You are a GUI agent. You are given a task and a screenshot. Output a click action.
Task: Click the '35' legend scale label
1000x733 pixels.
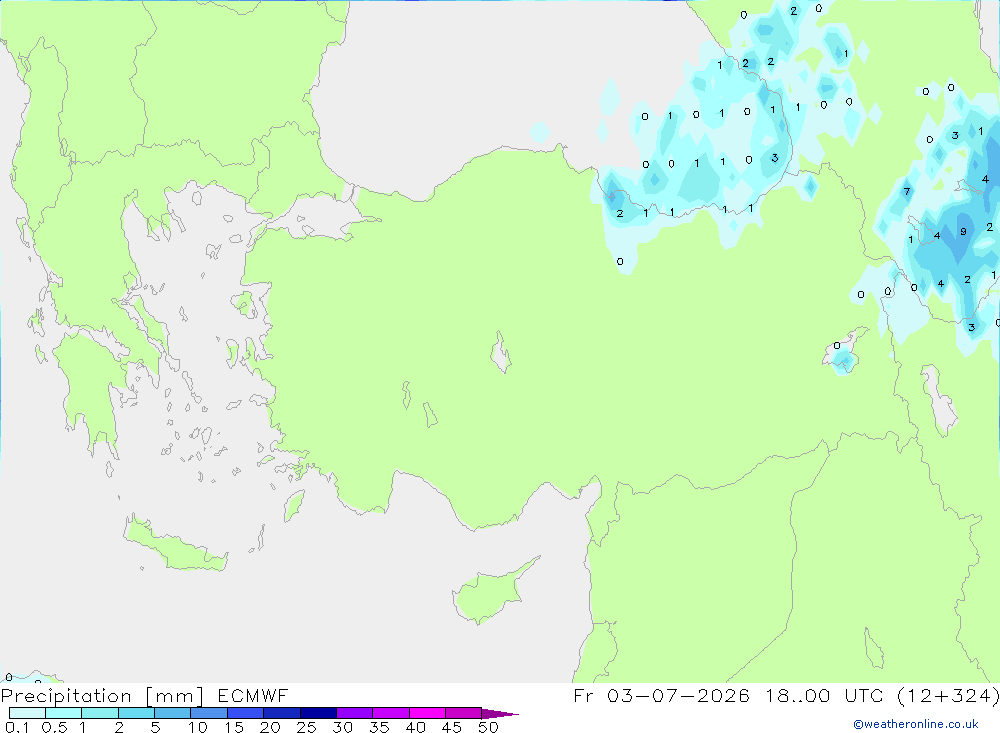coord(379,727)
